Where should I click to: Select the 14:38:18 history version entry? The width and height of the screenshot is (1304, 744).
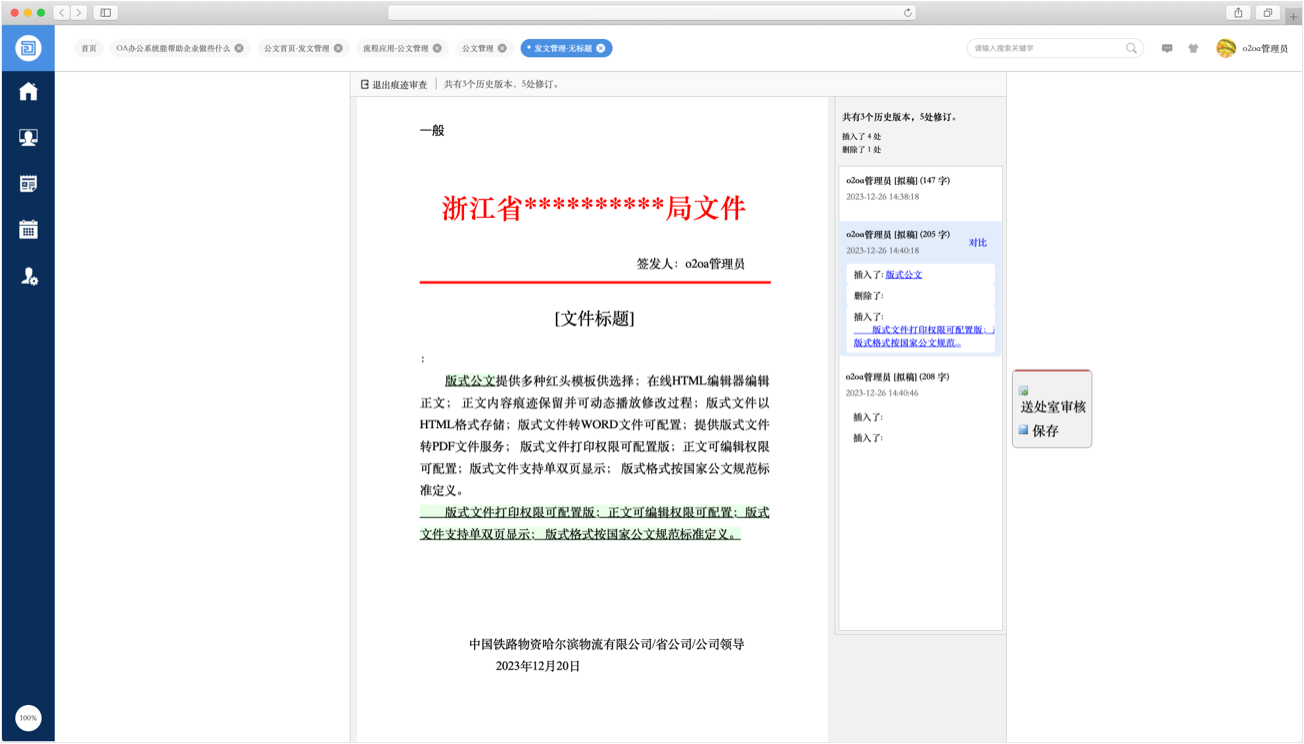click(x=920, y=189)
